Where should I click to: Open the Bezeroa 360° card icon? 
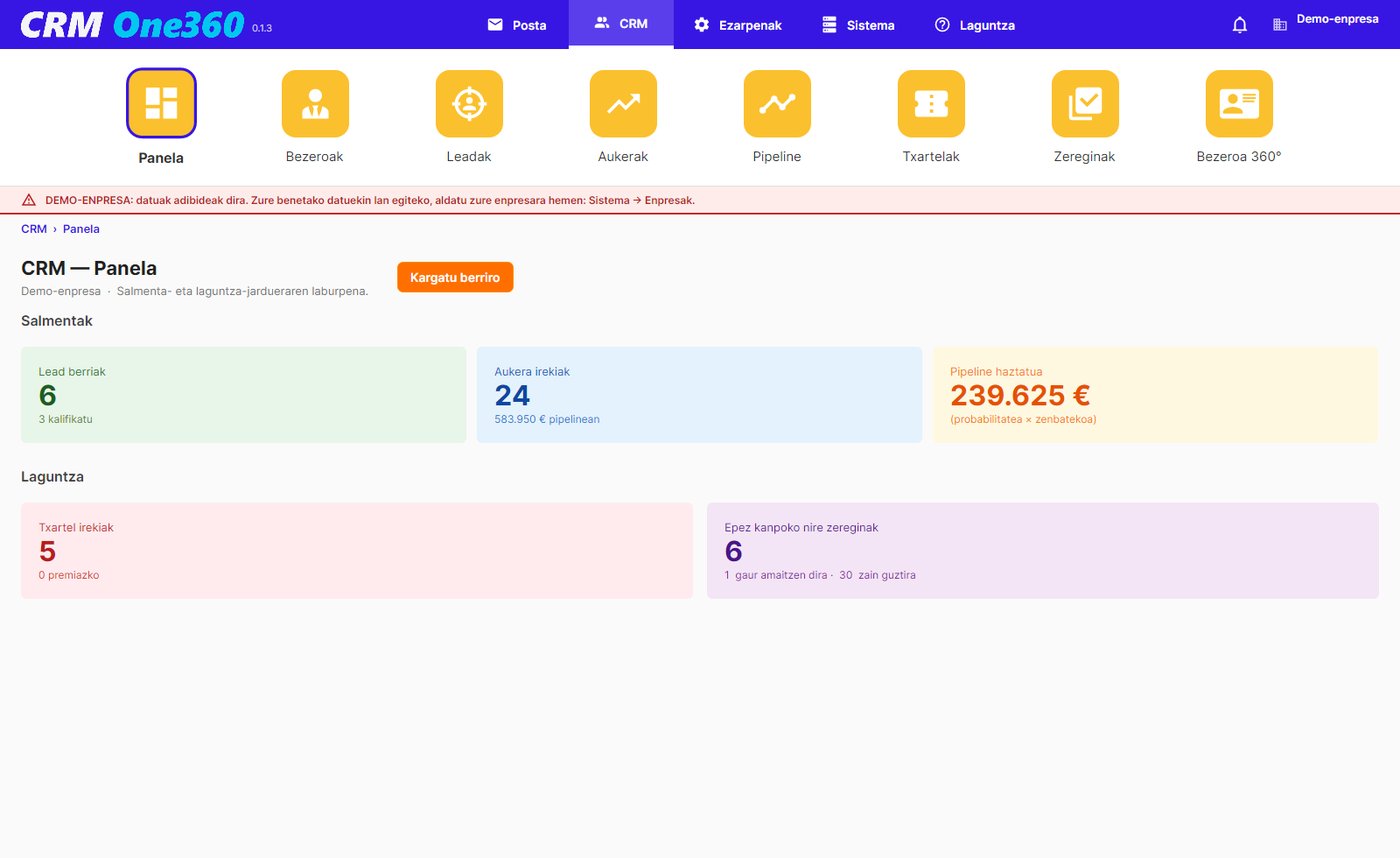[1239, 103]
